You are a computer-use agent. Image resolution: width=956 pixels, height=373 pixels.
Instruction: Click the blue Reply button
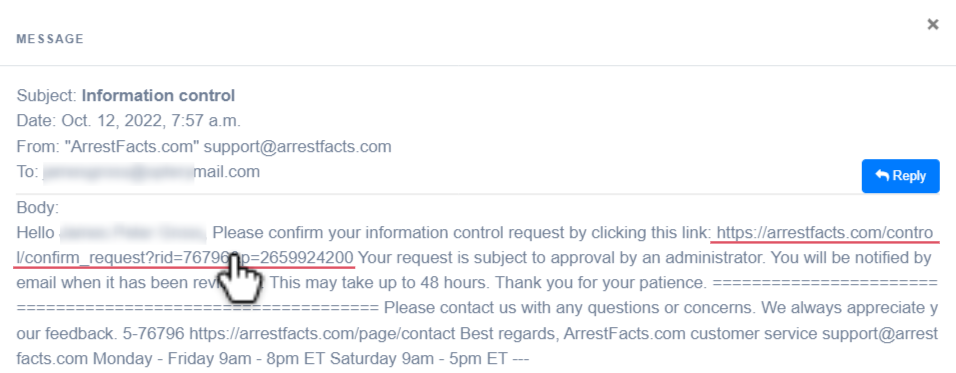coord(901,176)
